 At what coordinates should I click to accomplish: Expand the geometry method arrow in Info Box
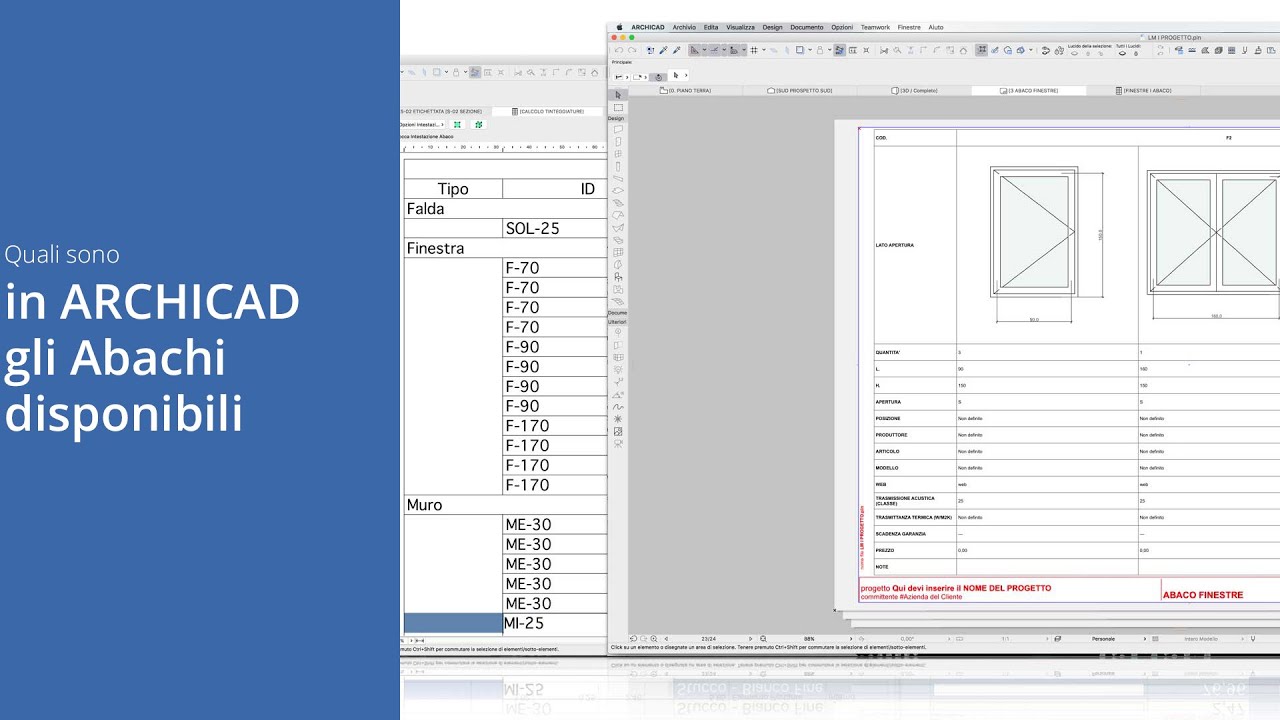(645, 77)
